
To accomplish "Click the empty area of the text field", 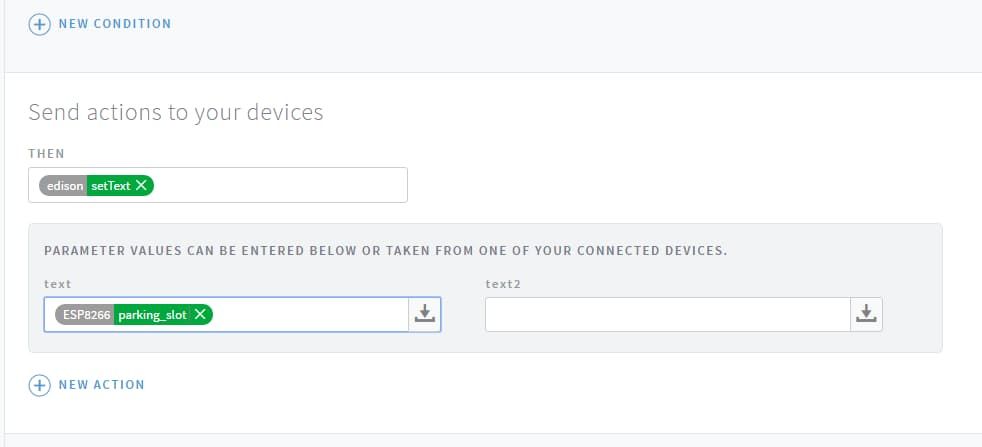I will coord(310,314).
